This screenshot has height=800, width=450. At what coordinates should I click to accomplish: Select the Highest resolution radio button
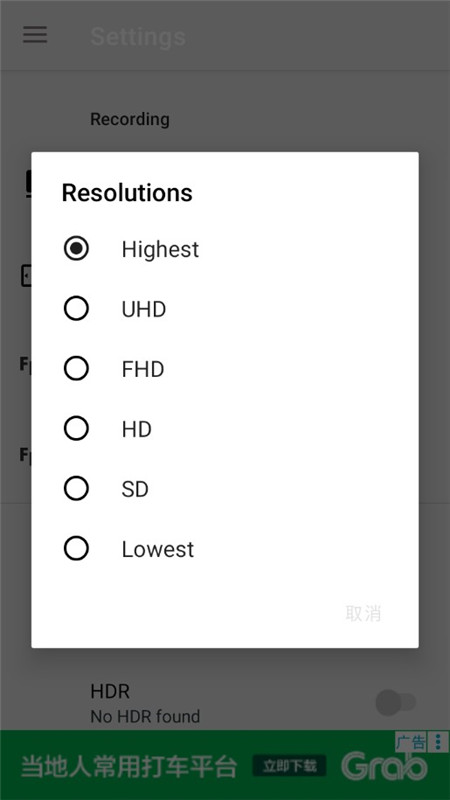(76, 248)
